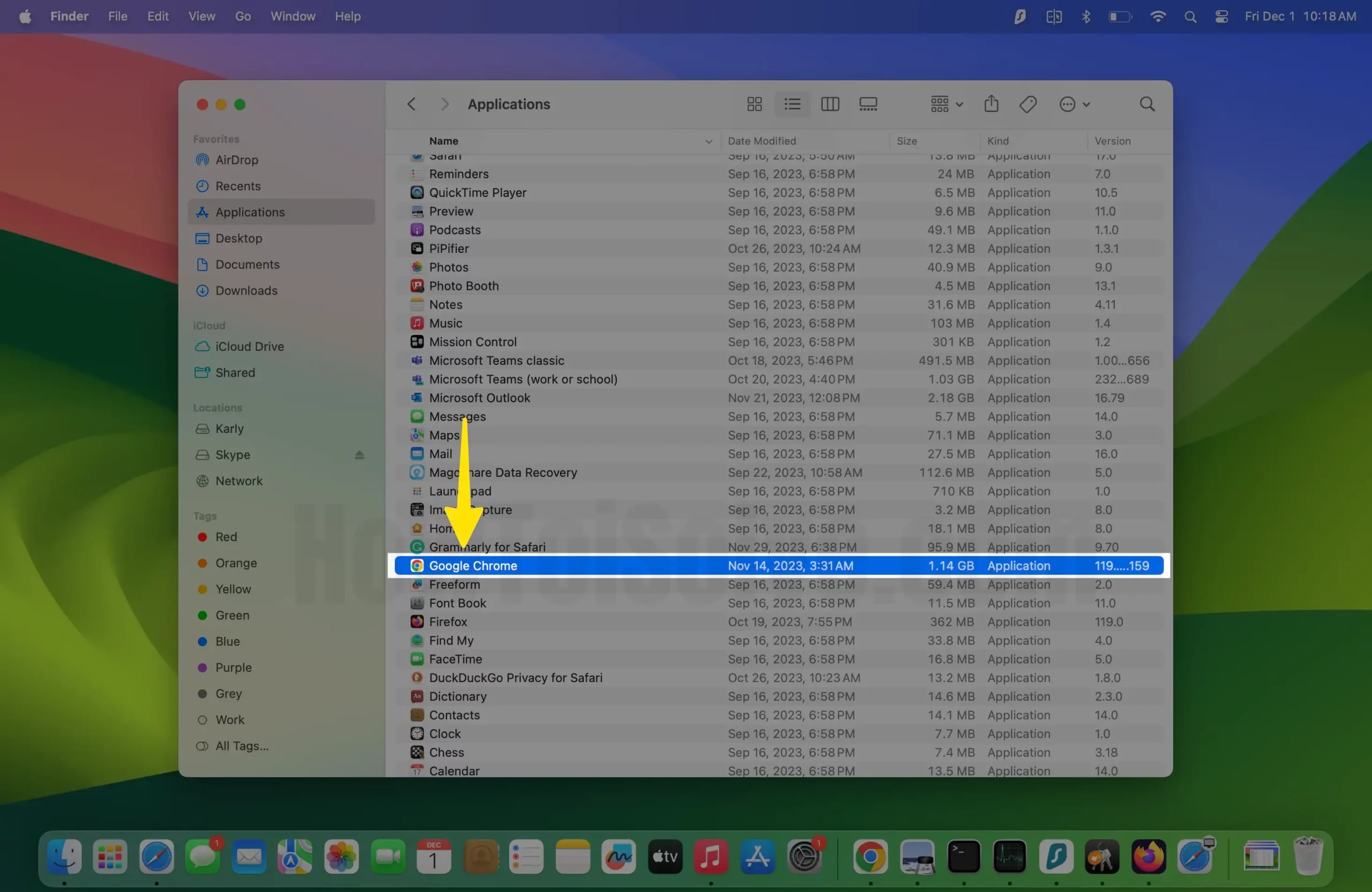The image size is (1372, 892).
Task: Open Terminal from the Dock
Action: tap(963, 857)
